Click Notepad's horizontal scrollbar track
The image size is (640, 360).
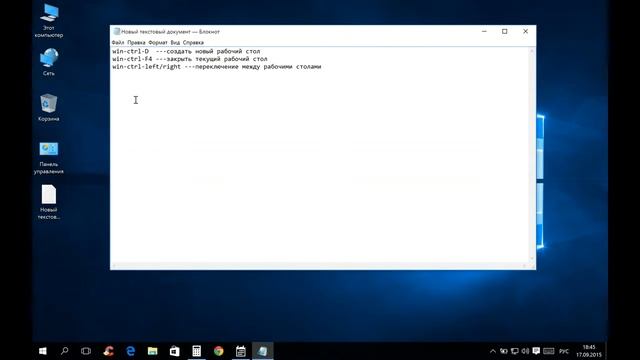click(x=319, y=266)
